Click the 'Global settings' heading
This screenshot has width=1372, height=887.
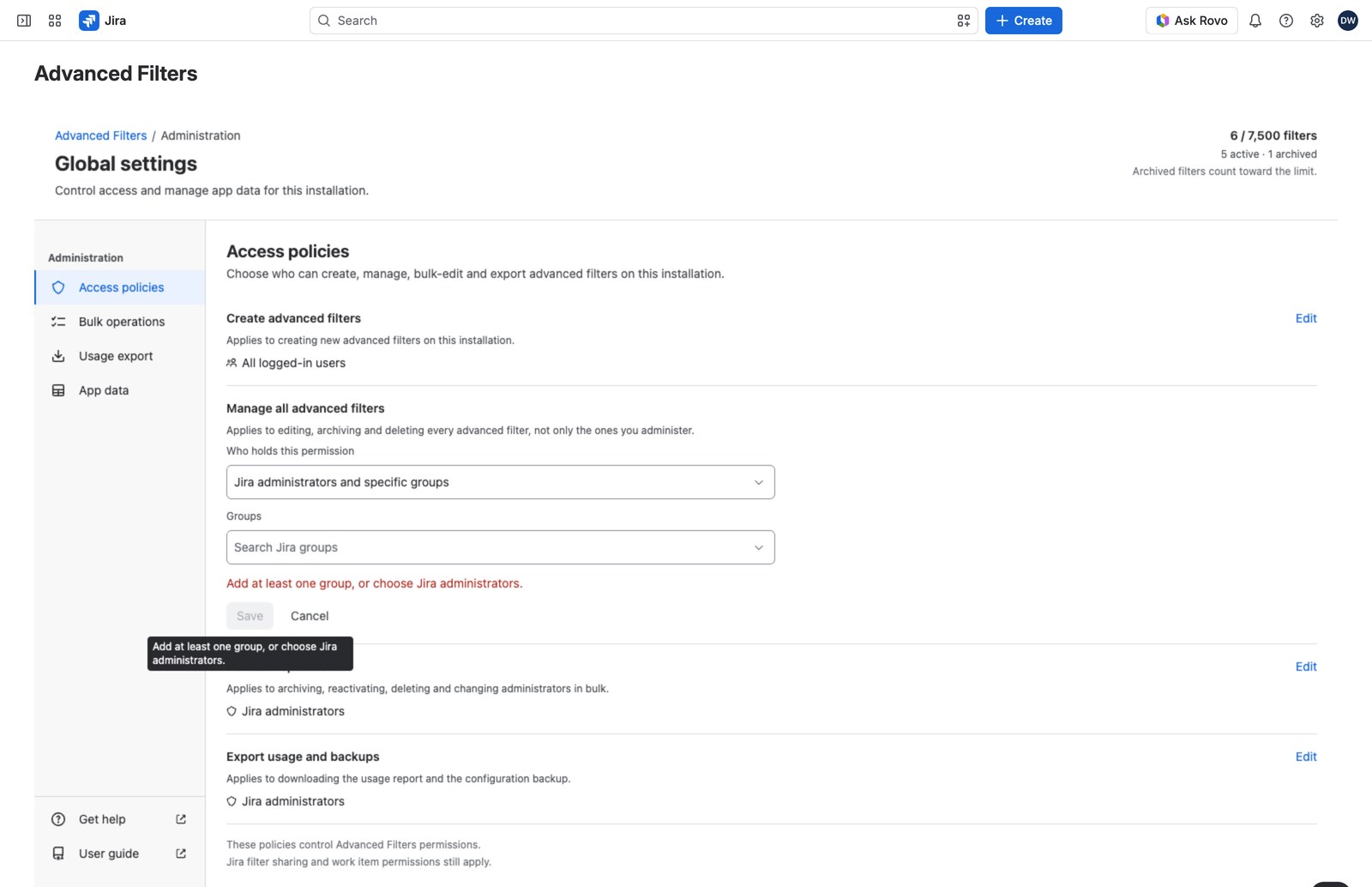[x=126, y=164]
